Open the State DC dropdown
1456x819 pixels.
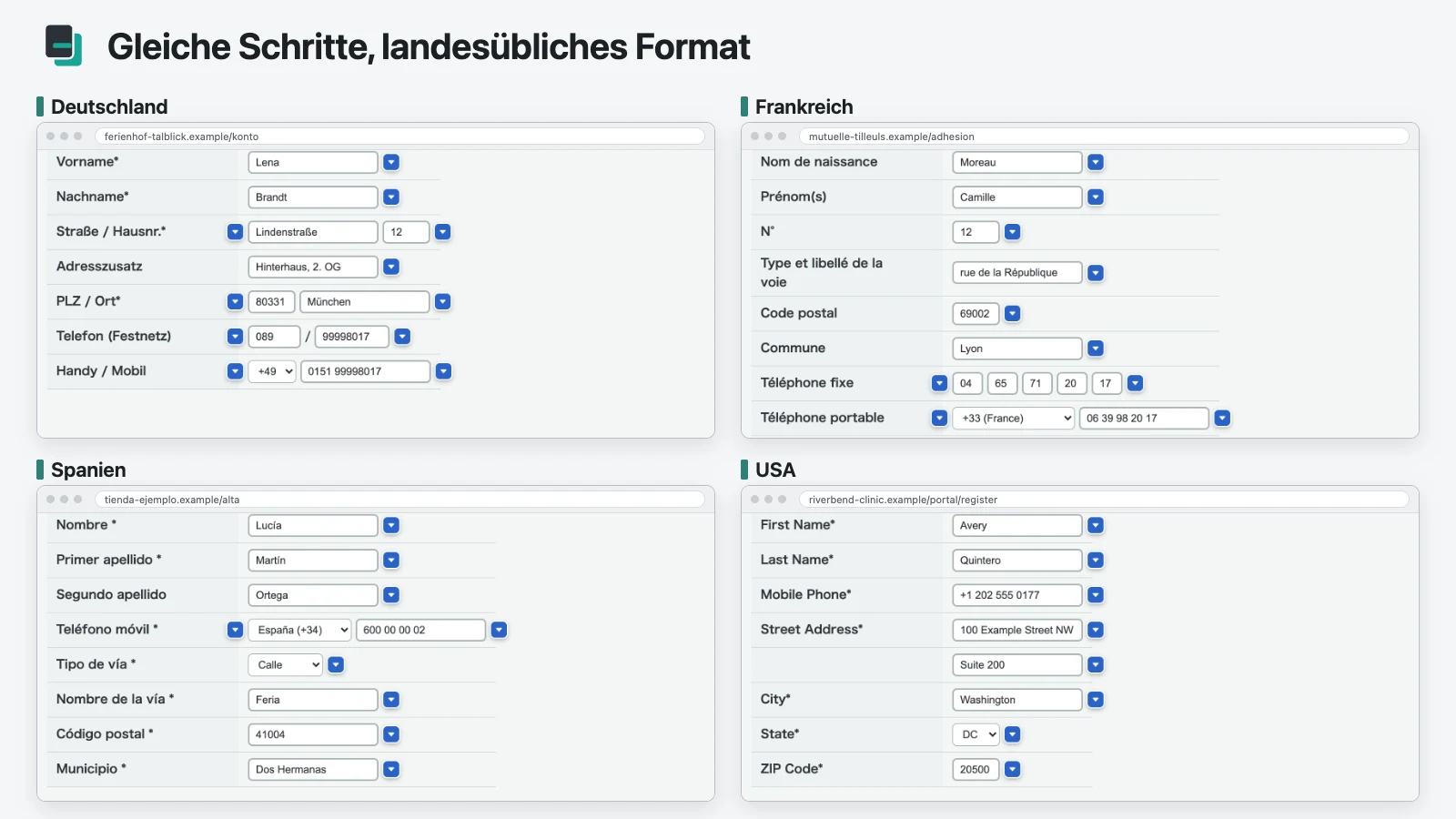pyautogui.click(x=976, y=734)
